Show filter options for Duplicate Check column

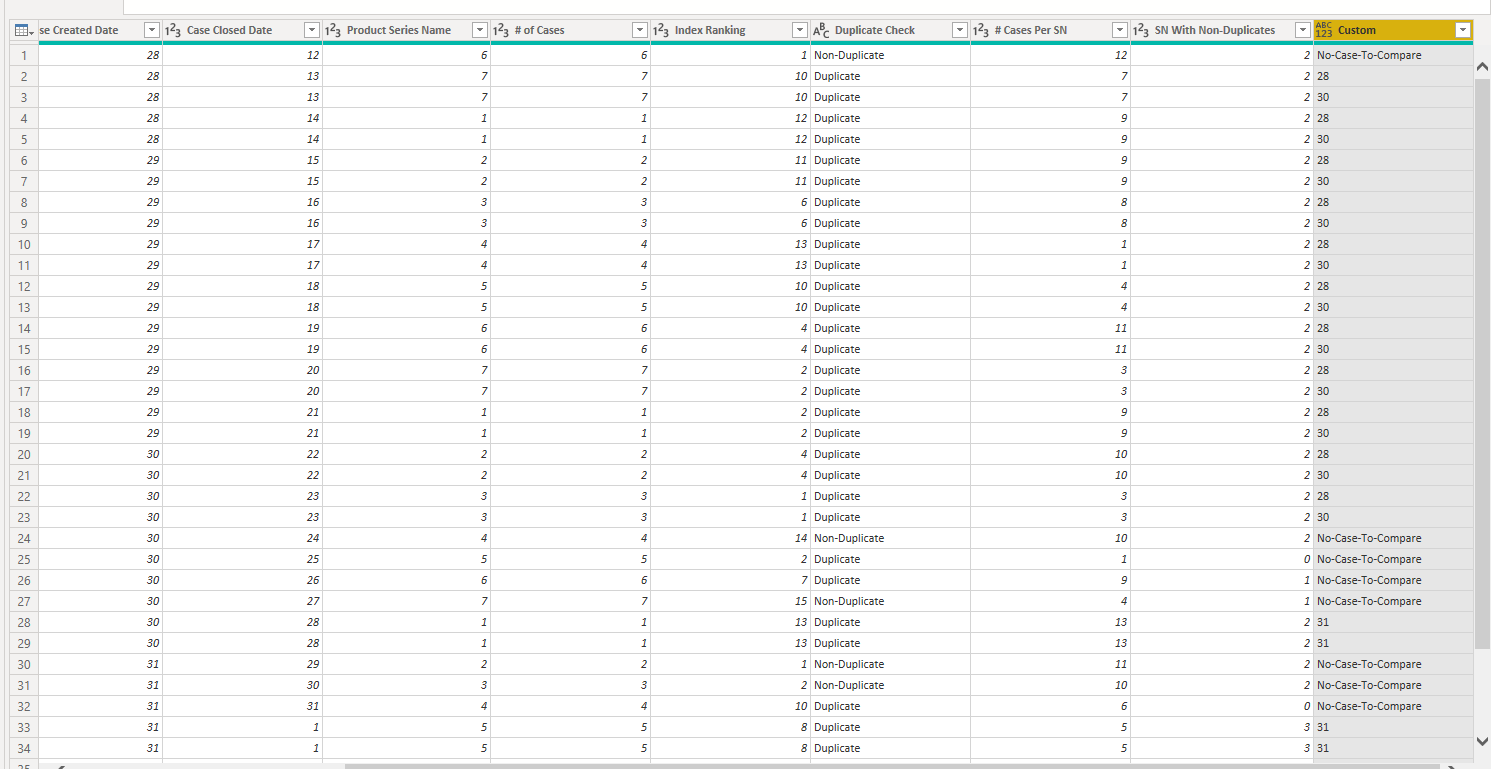click(x=959, y=30)
